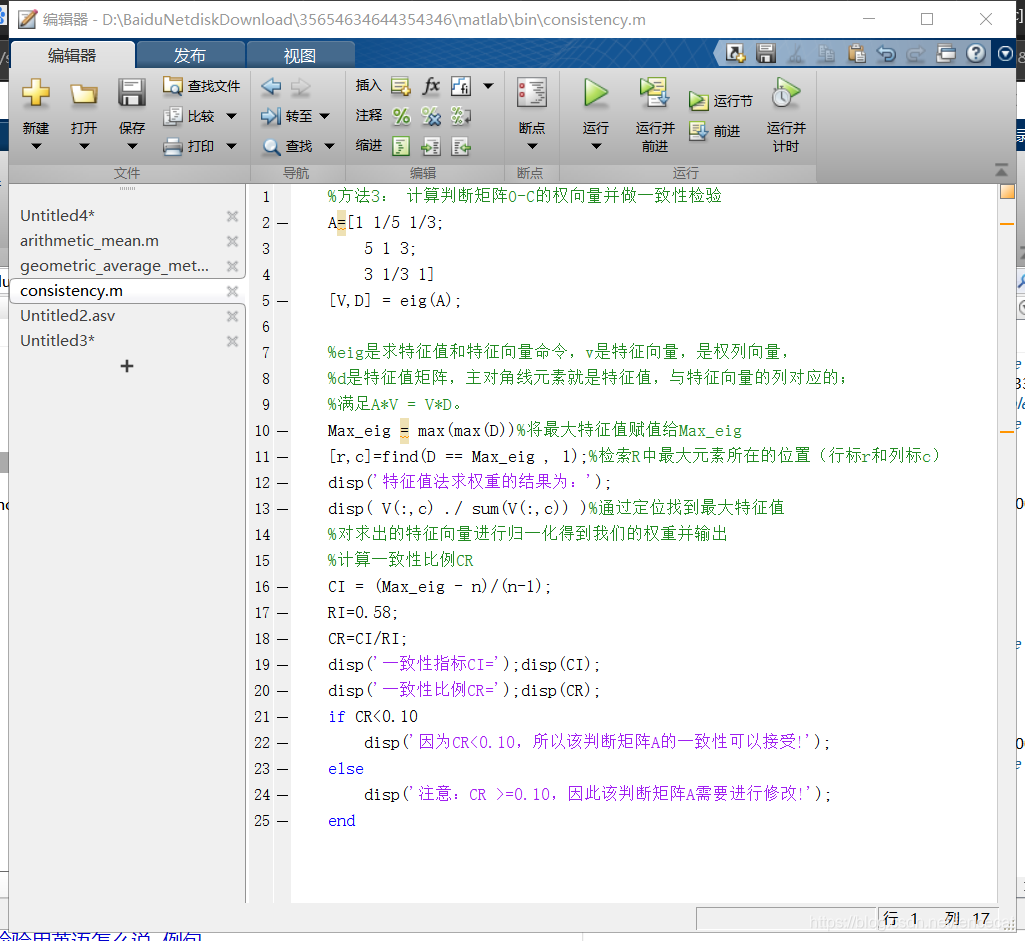Click the quick access switch windows icon

click(x=946, y=54)
